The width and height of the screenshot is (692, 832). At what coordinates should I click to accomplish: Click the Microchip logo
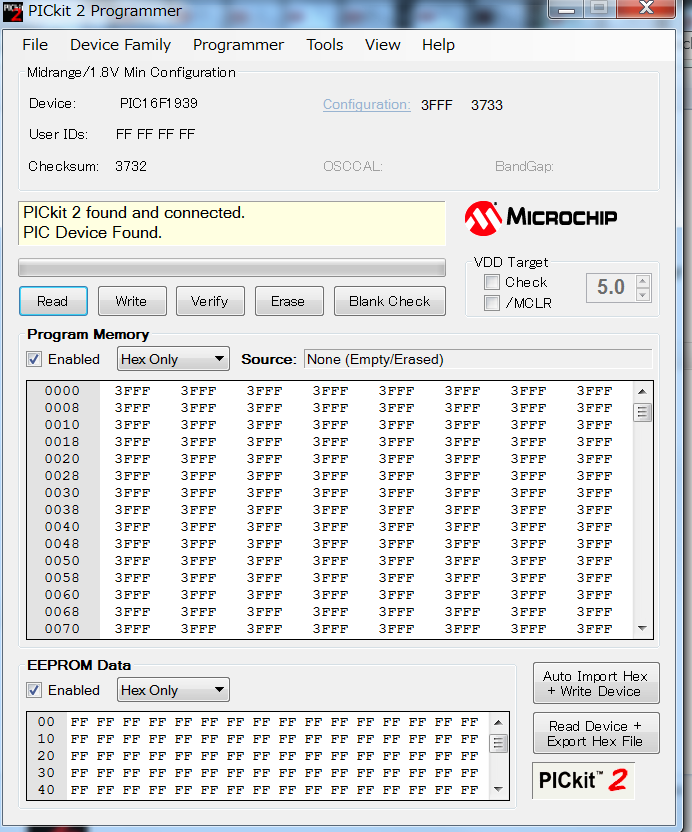[541, 218]
